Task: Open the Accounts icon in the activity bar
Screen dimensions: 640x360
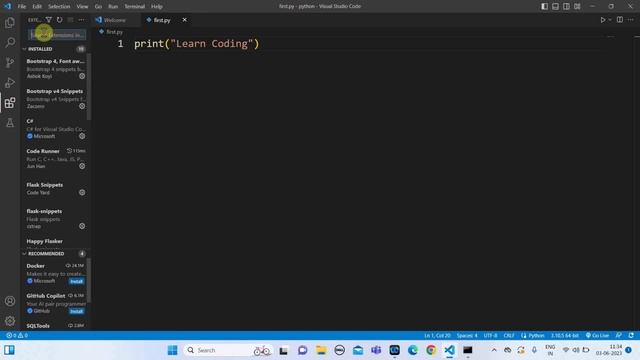Action: click(x=10, y=301)
